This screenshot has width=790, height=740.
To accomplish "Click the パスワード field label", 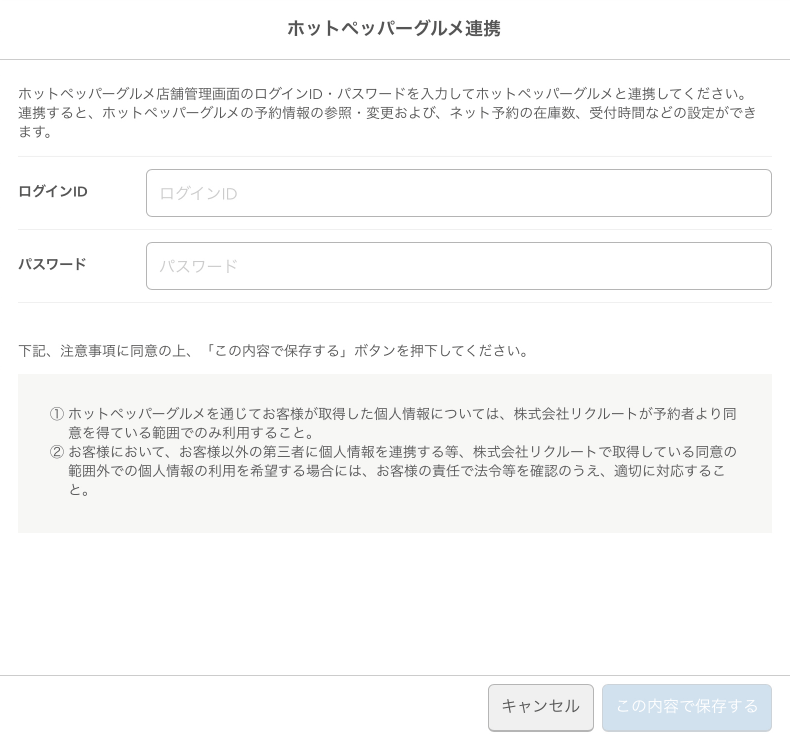I will point(52,264).
